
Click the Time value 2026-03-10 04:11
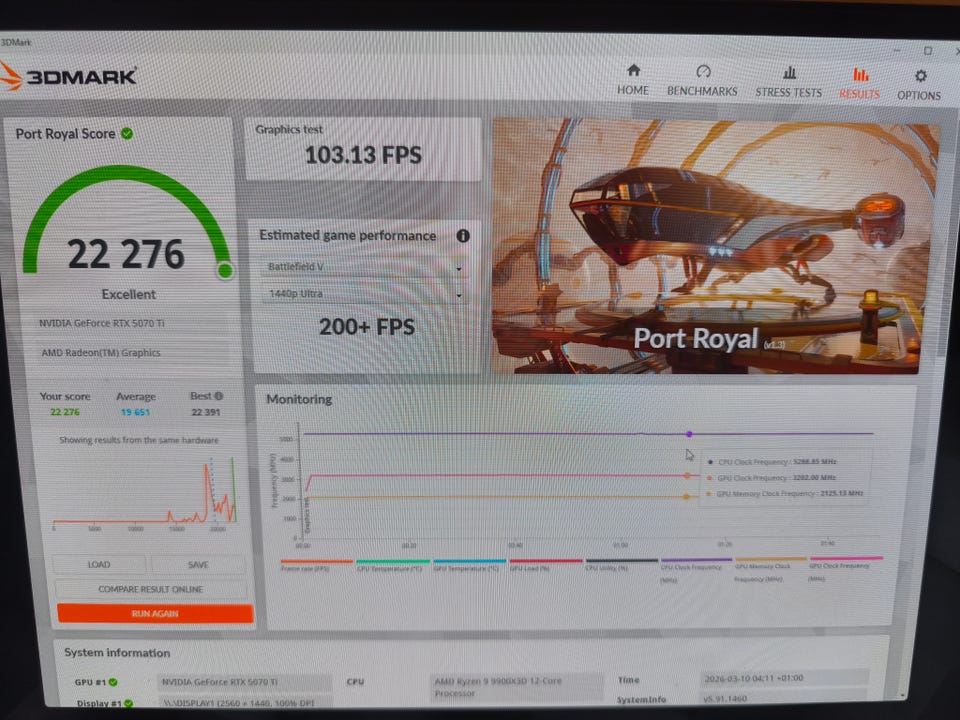(x=784, y=678)
